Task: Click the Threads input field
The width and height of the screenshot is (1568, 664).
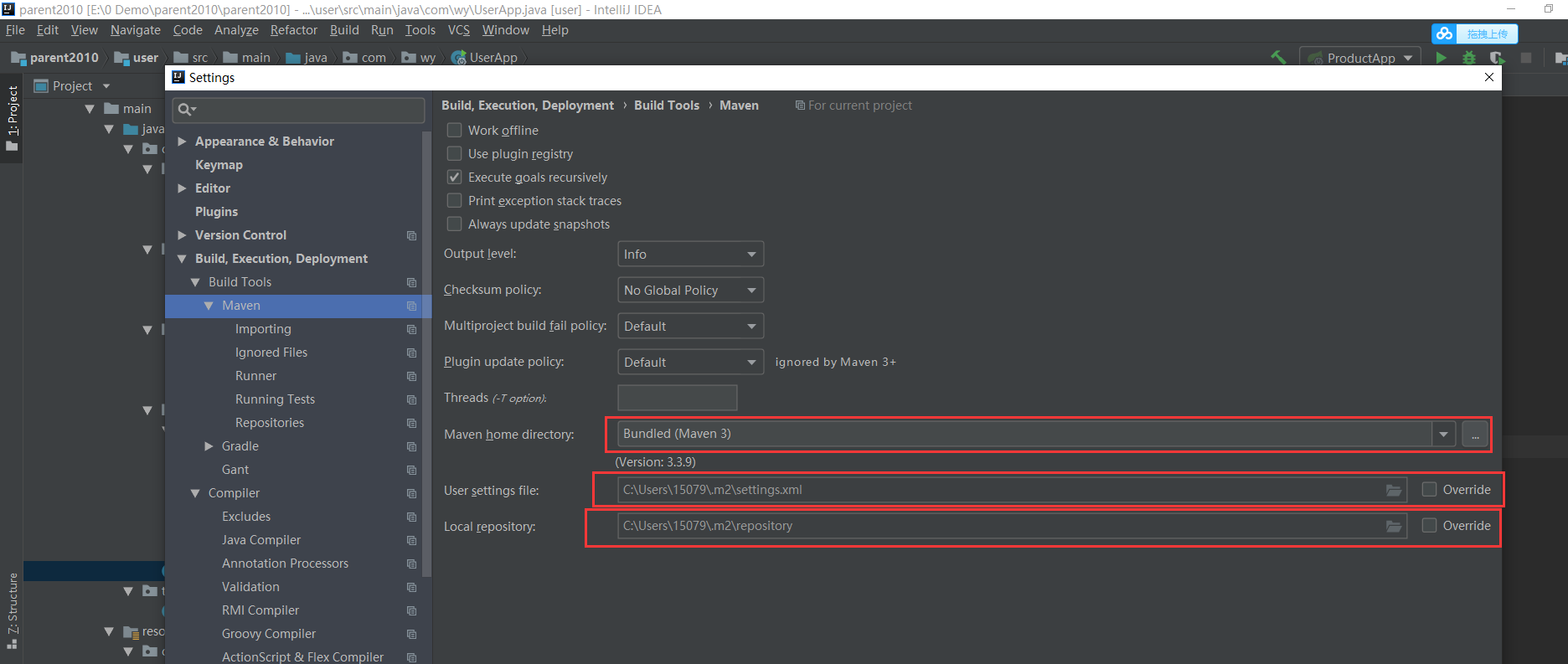Action: [677, 398]
